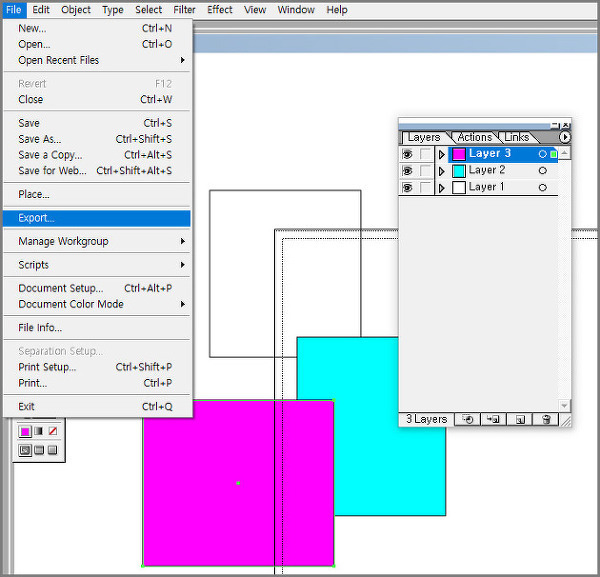Choose New... from File menu
600x577 pixels.
(96, 28)
